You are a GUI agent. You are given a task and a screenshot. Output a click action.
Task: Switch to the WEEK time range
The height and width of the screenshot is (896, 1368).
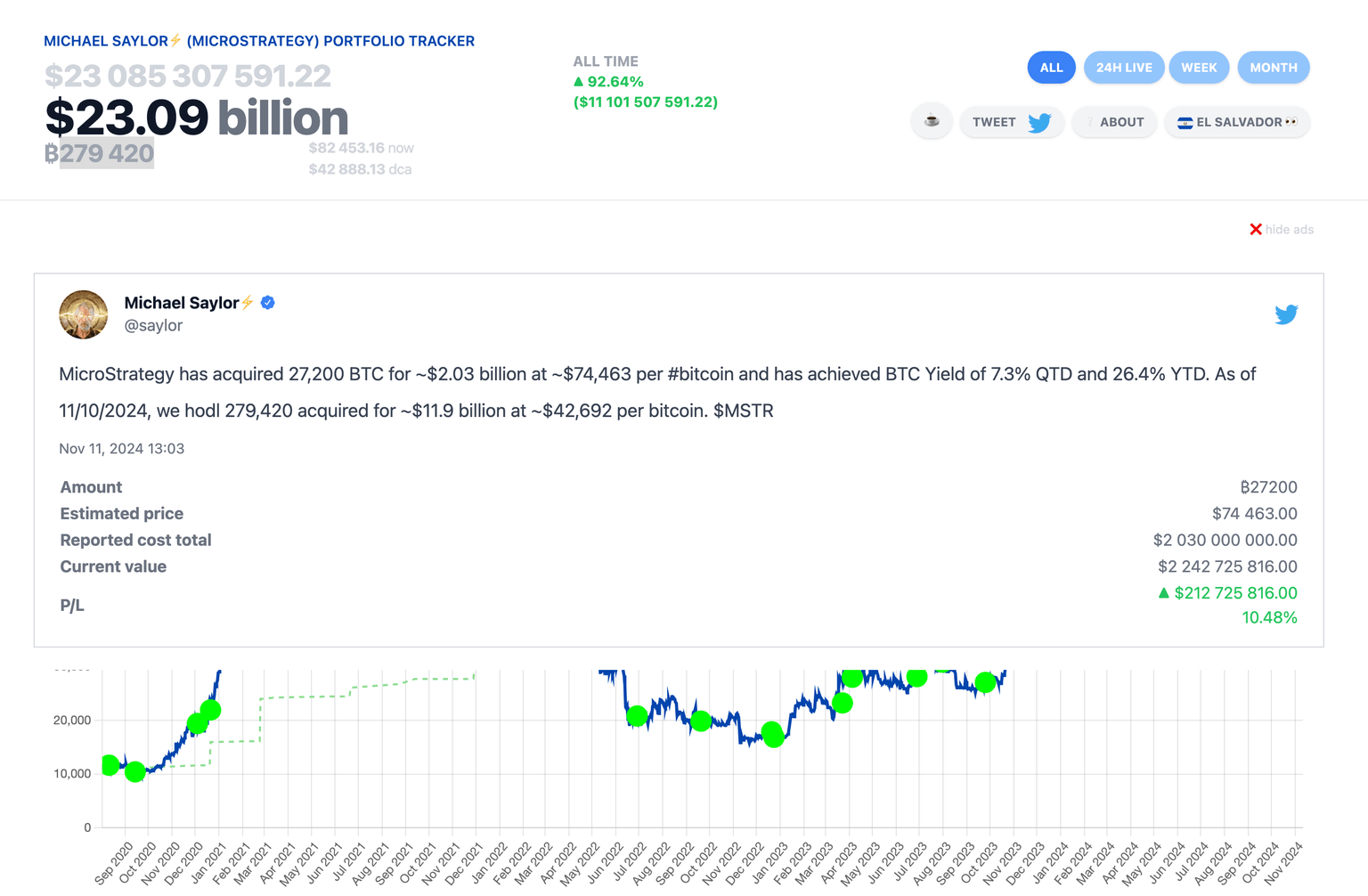tap(1199, 68)
